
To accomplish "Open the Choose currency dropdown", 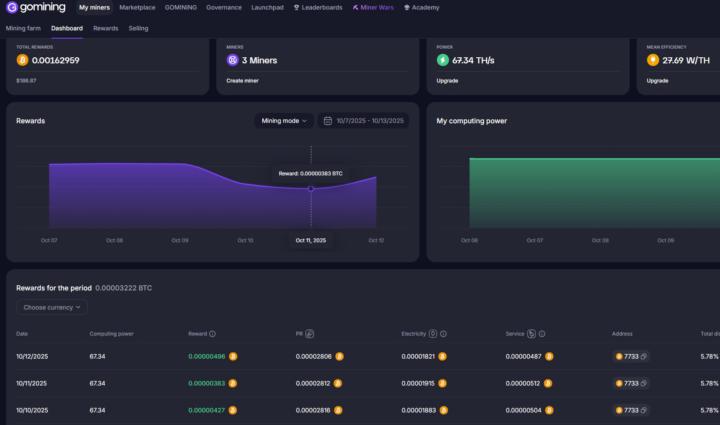I will (x=51, y=308).
